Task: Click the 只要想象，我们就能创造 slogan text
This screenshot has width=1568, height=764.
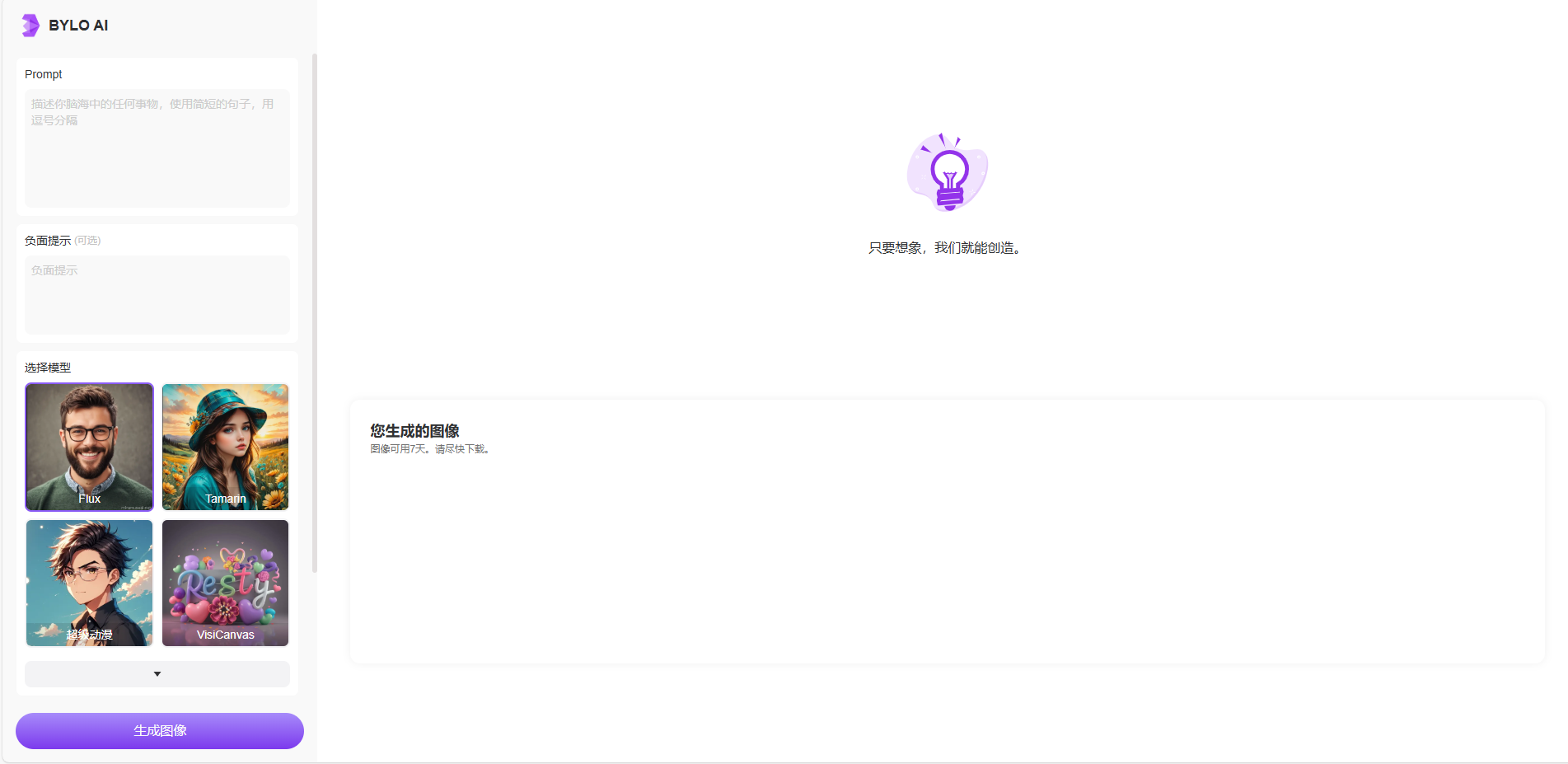Action: (947, 248)
